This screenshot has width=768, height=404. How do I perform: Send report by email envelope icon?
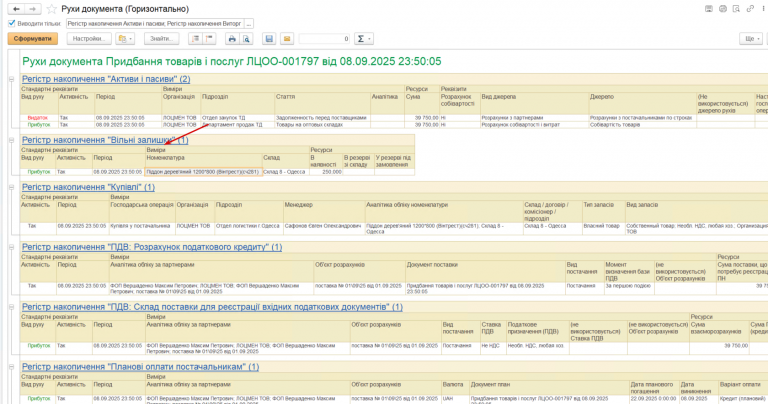click(x=287, y=39)
